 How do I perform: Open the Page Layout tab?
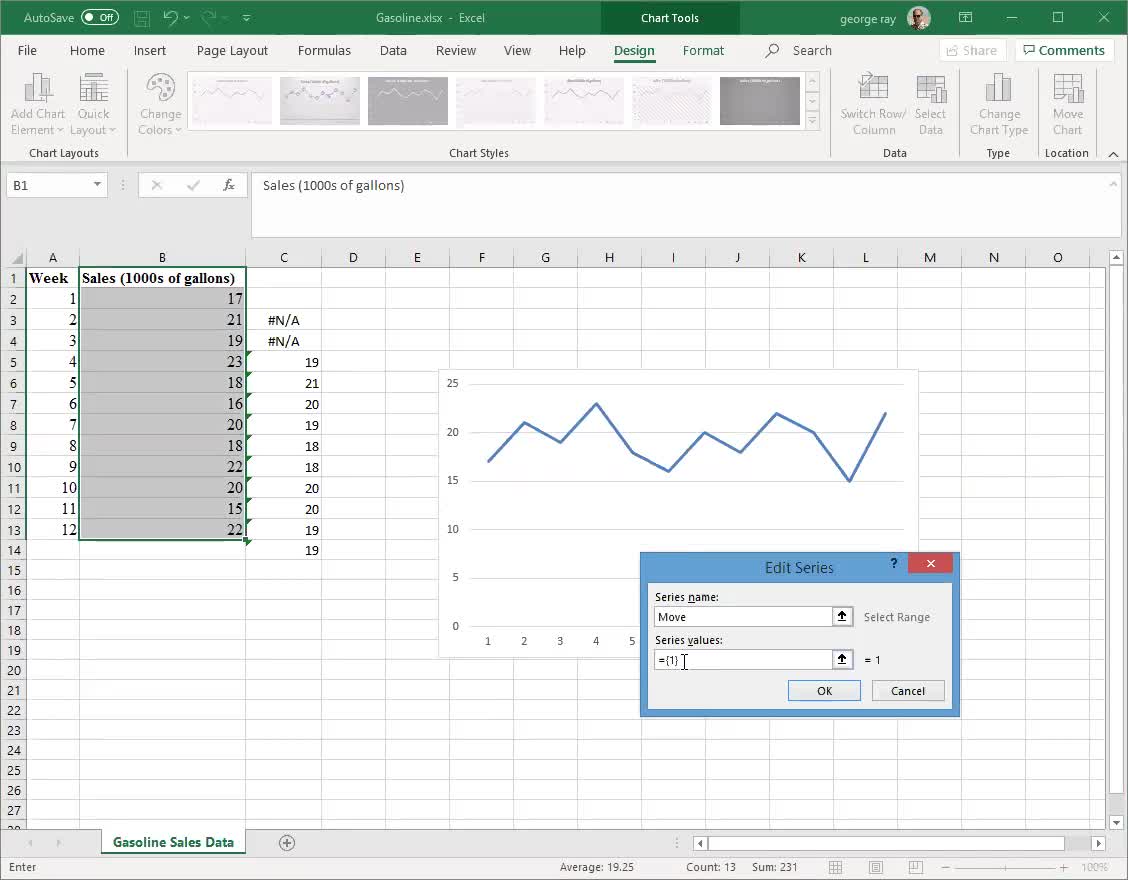tap(232, 50)
